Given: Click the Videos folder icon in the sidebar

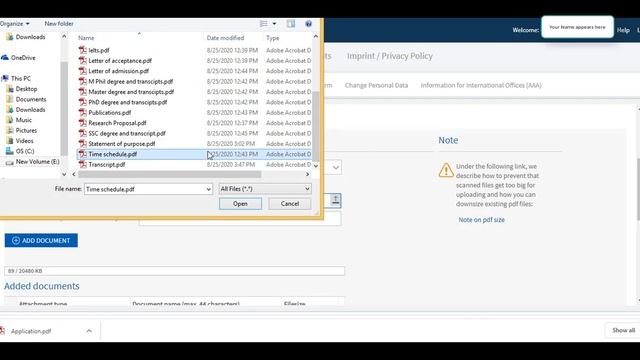Looking at the screenshot, I should tap(10, 141).
